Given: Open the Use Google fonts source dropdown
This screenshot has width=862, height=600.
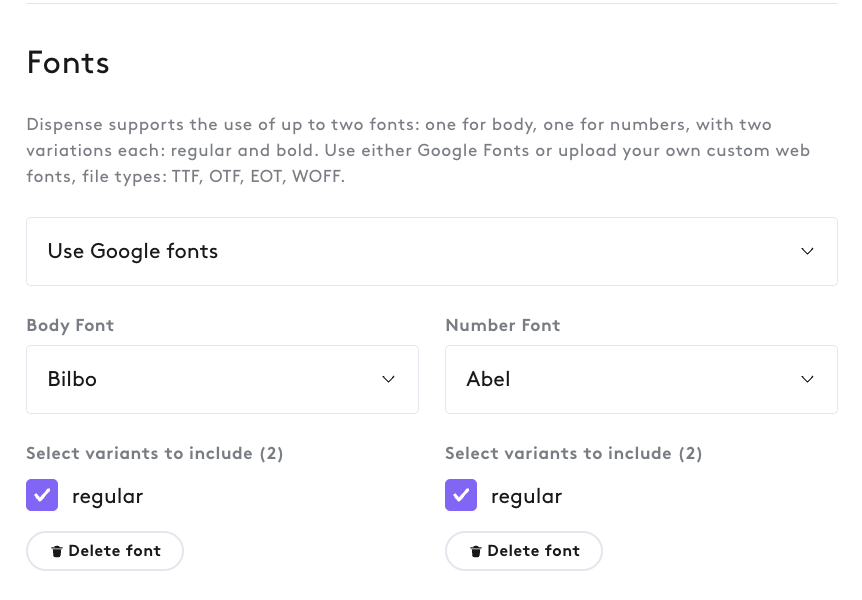Looking at the screenshot, I should pyautogui.click(x=432, y=251).
